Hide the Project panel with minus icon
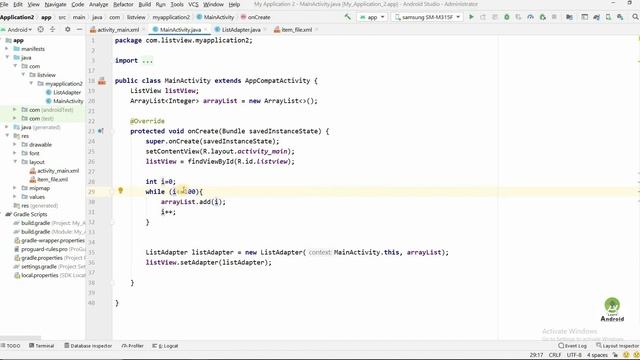Screen dimensions: 640x360 click(x=79, y=29)
